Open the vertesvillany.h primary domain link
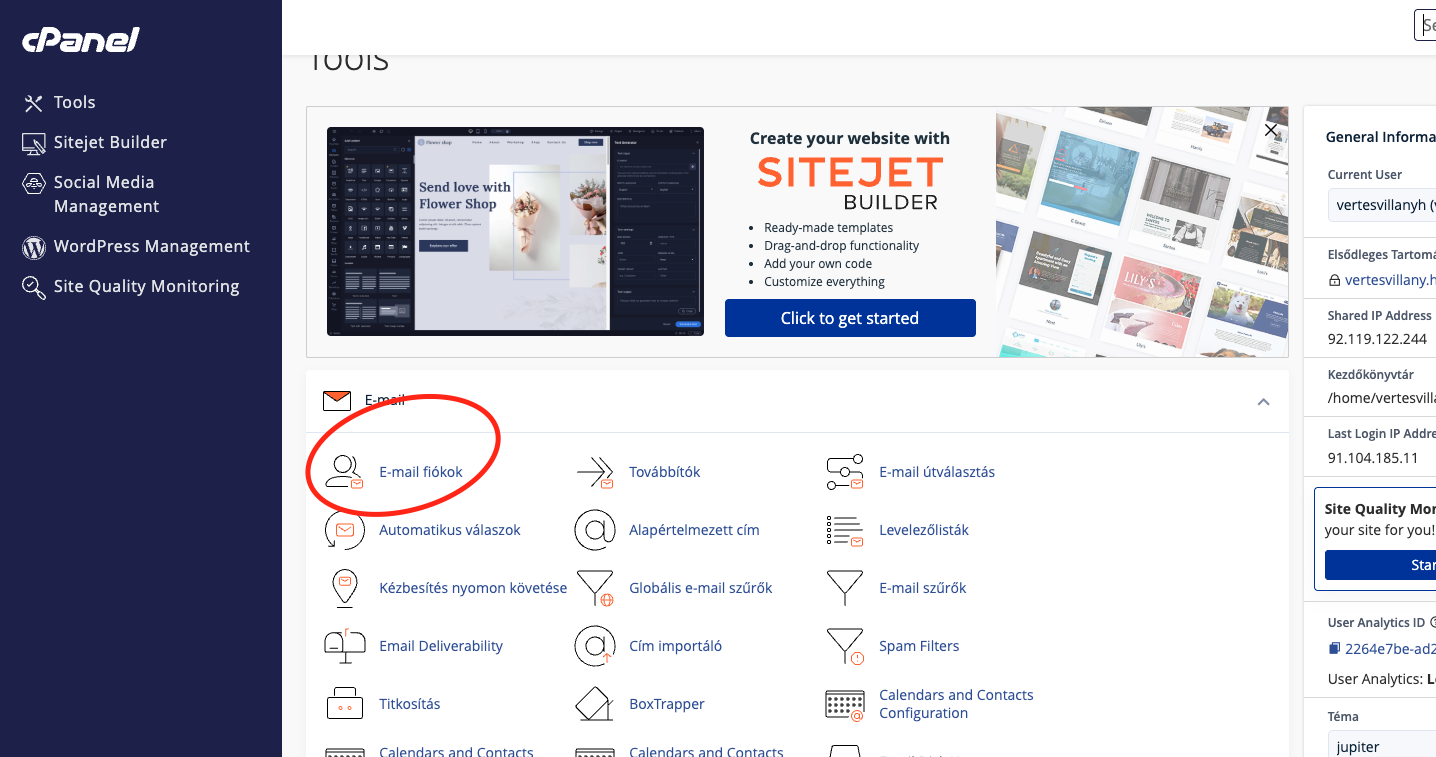The height and width of the screenshot is (757, 1436). 1390,281
